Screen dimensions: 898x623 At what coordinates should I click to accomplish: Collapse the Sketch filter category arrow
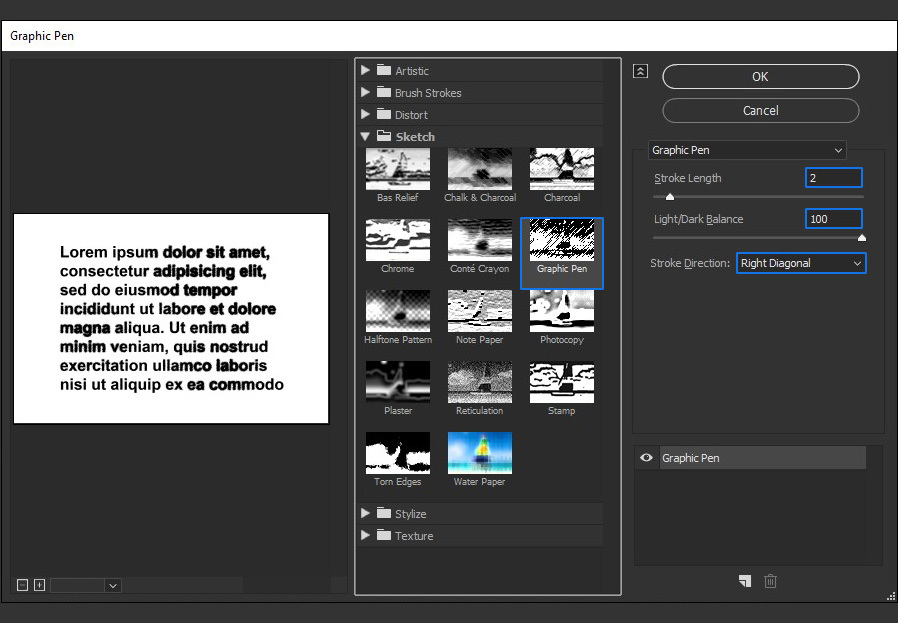365,136
